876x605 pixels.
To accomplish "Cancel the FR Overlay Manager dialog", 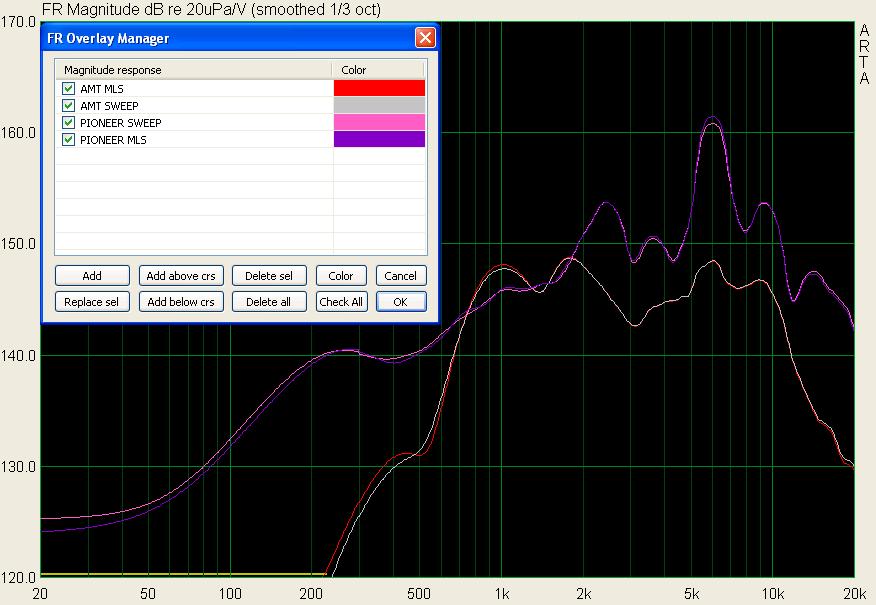I will pyautogui.click(x=401, y=276).
